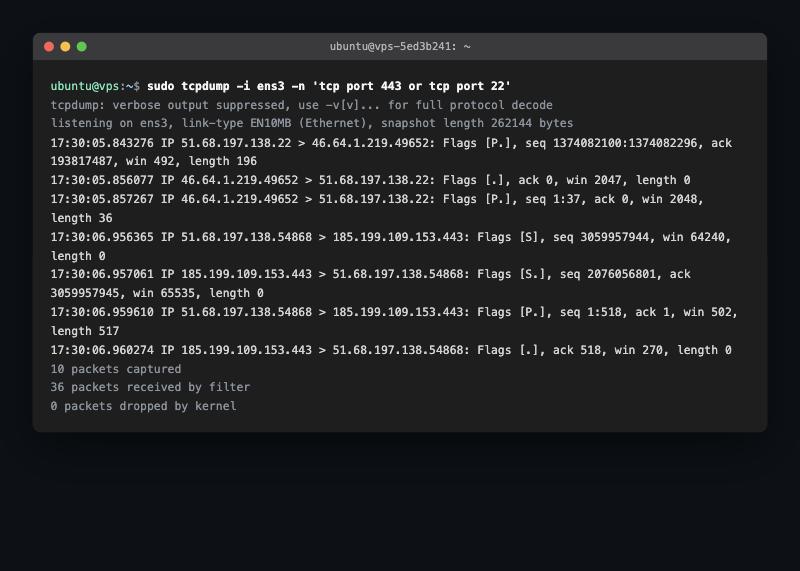
Task: Click '36 packets received by filter'
Action: (x=150, y=387)
